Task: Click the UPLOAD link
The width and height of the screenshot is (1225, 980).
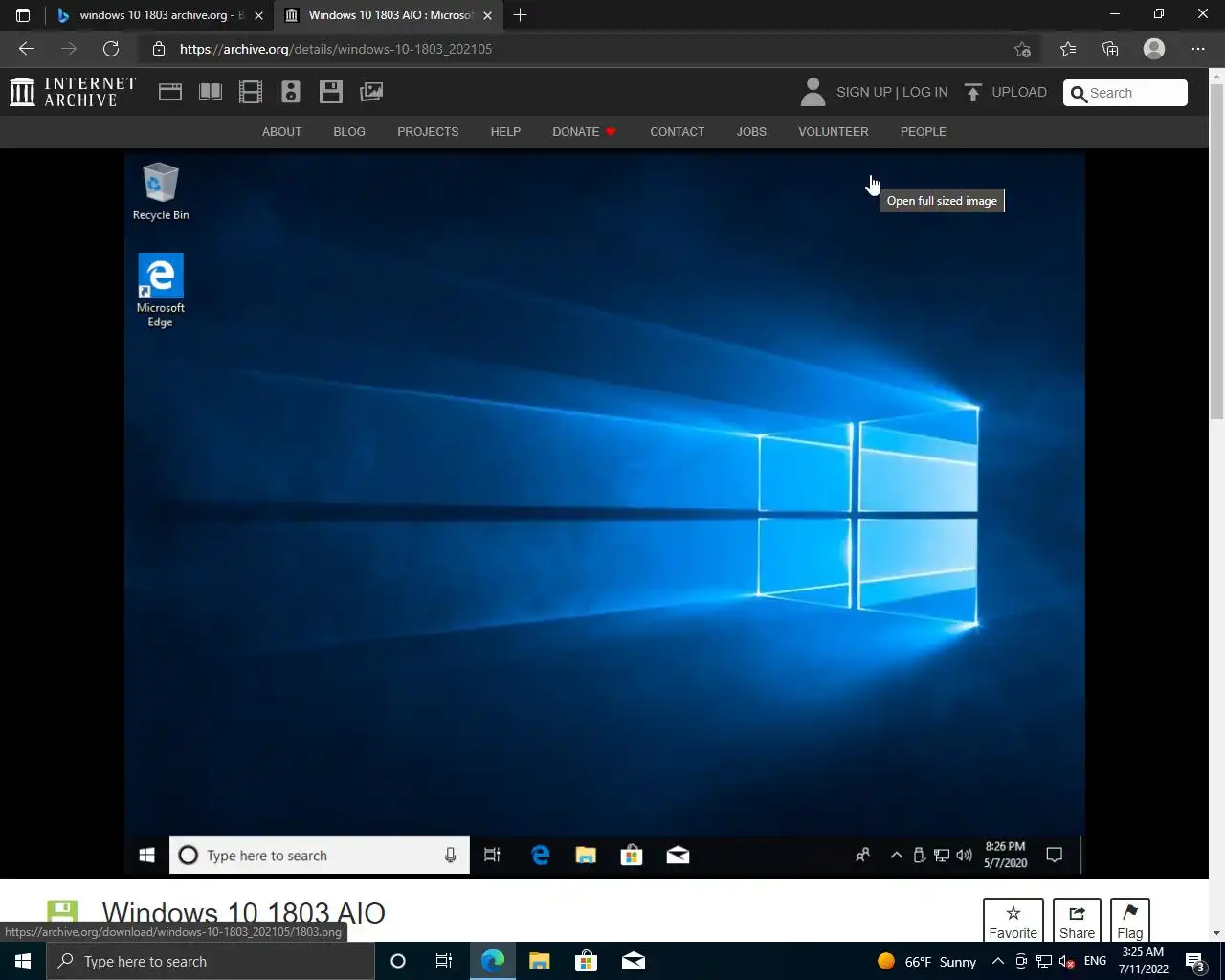Action: tap(1019, 92)
